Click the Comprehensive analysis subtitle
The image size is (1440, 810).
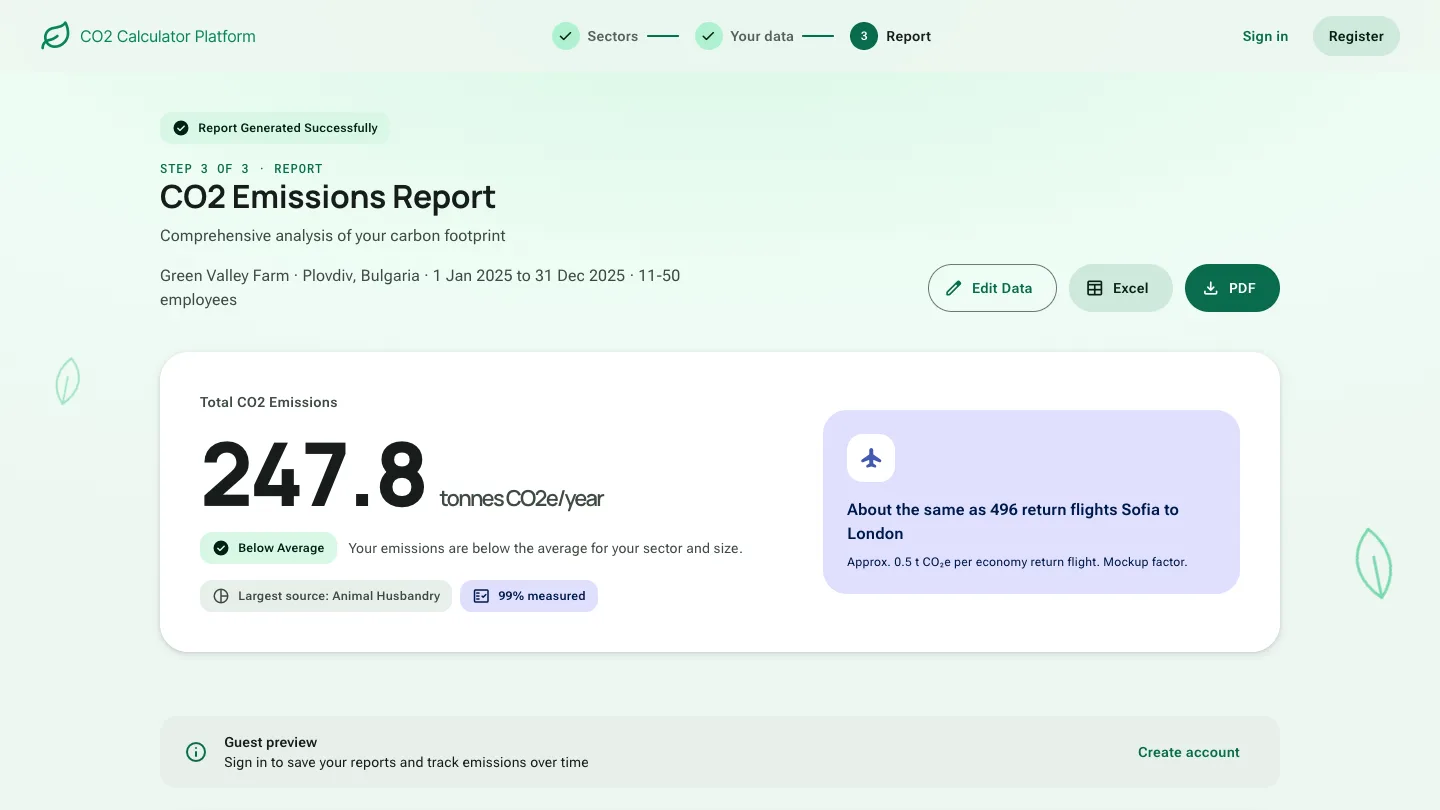(333, 236)
